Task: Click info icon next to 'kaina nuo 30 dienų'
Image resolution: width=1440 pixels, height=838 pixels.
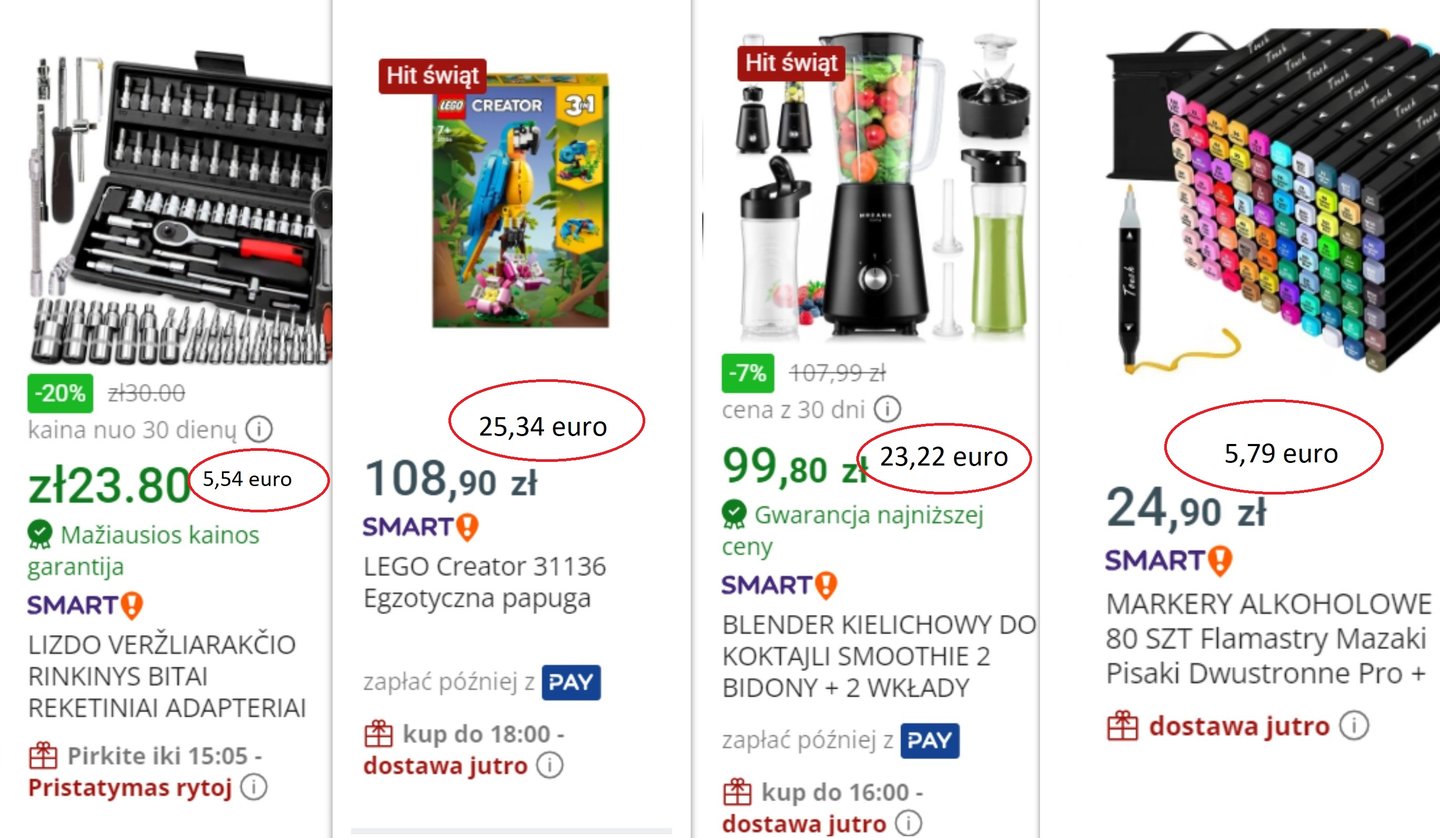Action: (259, 431)
